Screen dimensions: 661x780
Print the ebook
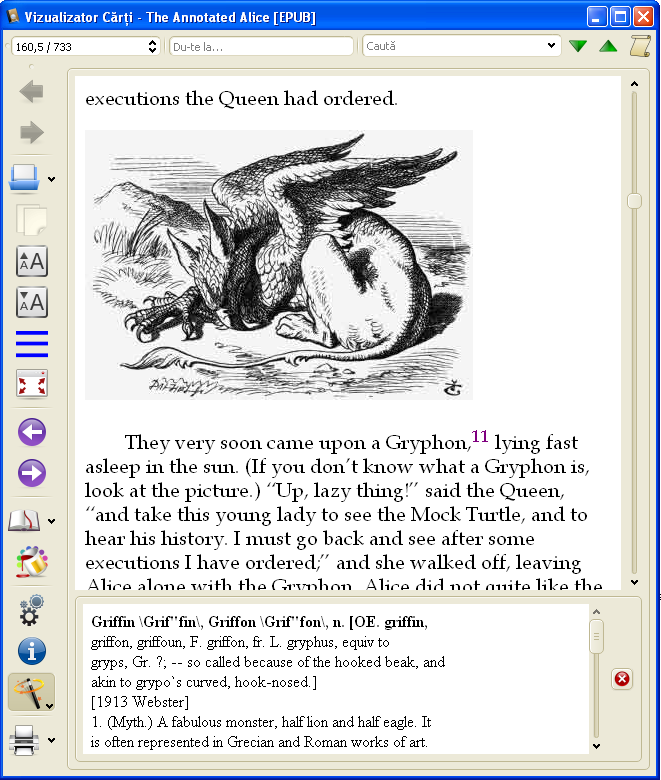point(24,740)
